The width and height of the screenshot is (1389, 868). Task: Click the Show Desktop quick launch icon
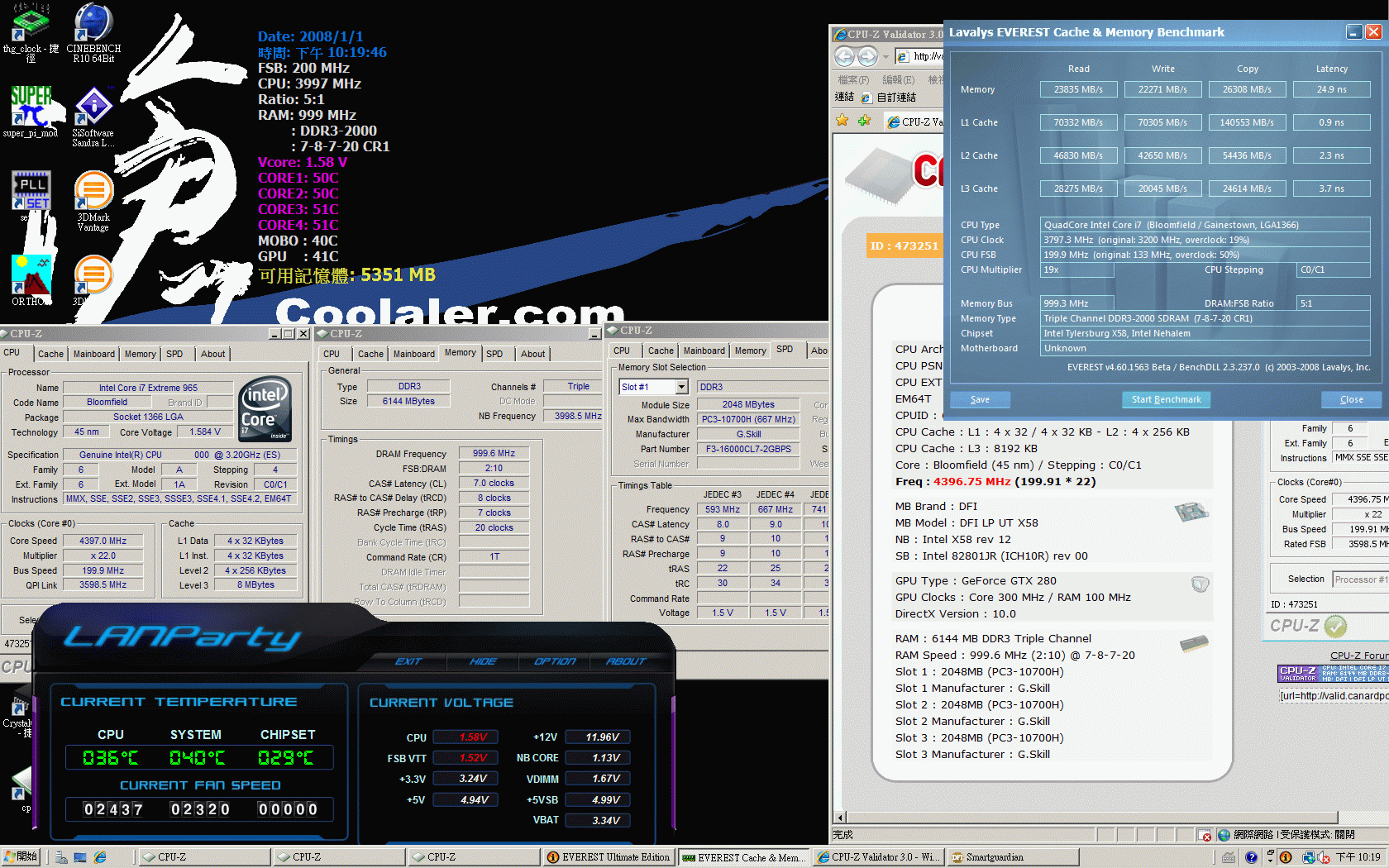[x=80, y=857]
